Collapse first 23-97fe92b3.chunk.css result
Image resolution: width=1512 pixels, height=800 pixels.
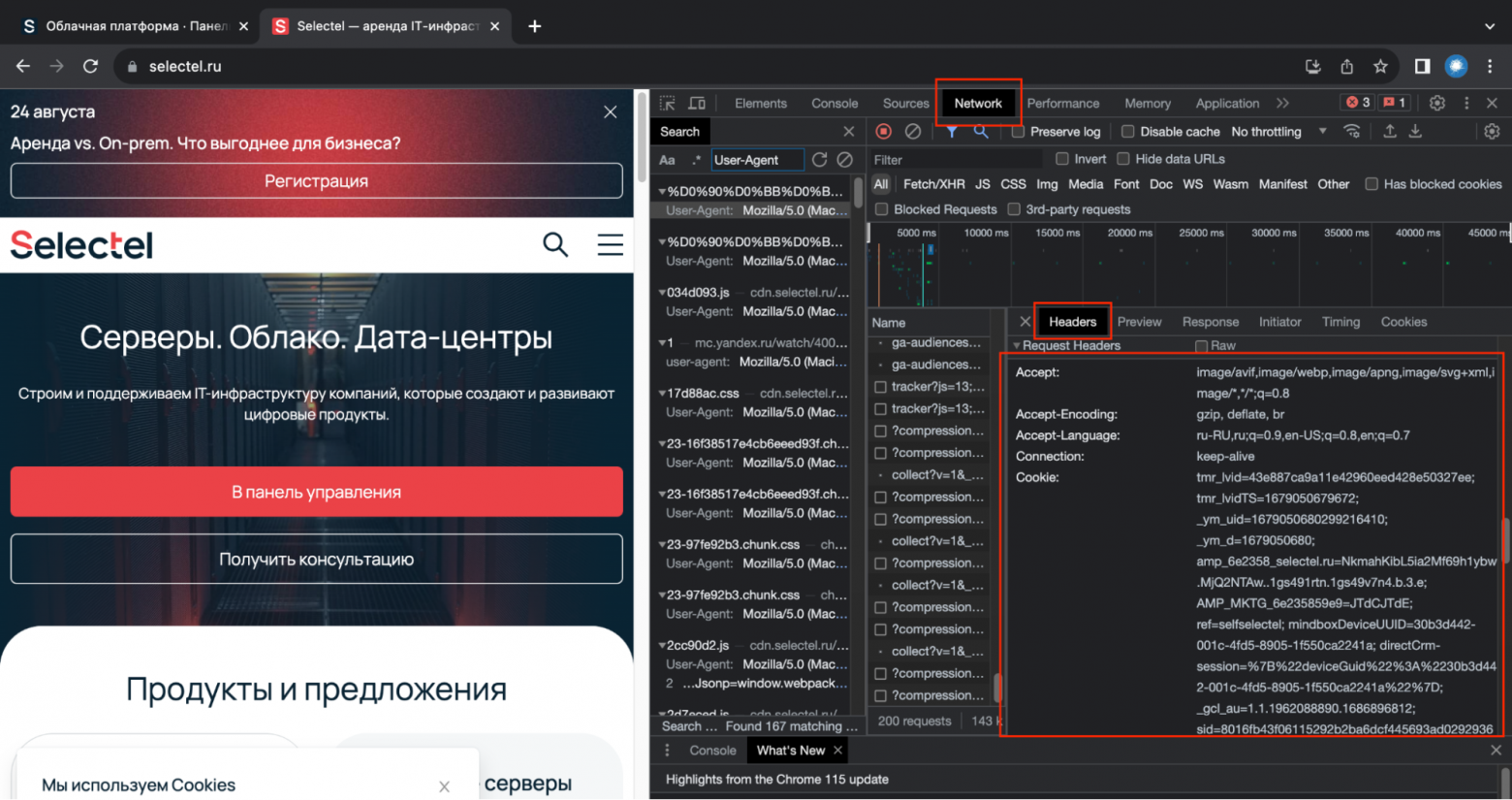point(662,544)
